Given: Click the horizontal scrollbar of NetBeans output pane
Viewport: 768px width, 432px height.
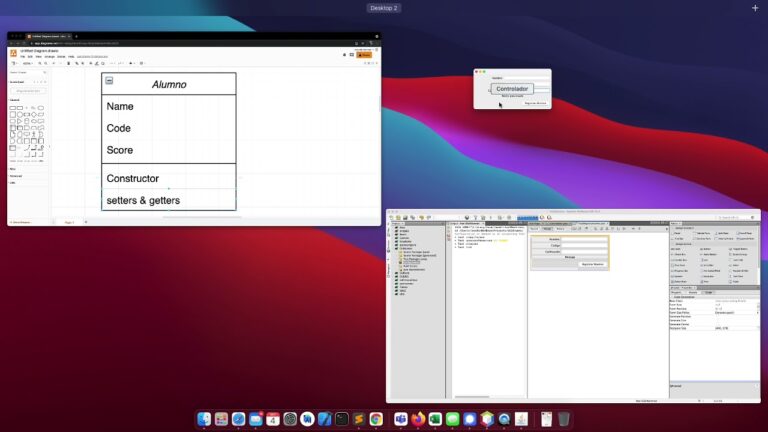Looking at the screenshot, I should click(x=472, y=397).
